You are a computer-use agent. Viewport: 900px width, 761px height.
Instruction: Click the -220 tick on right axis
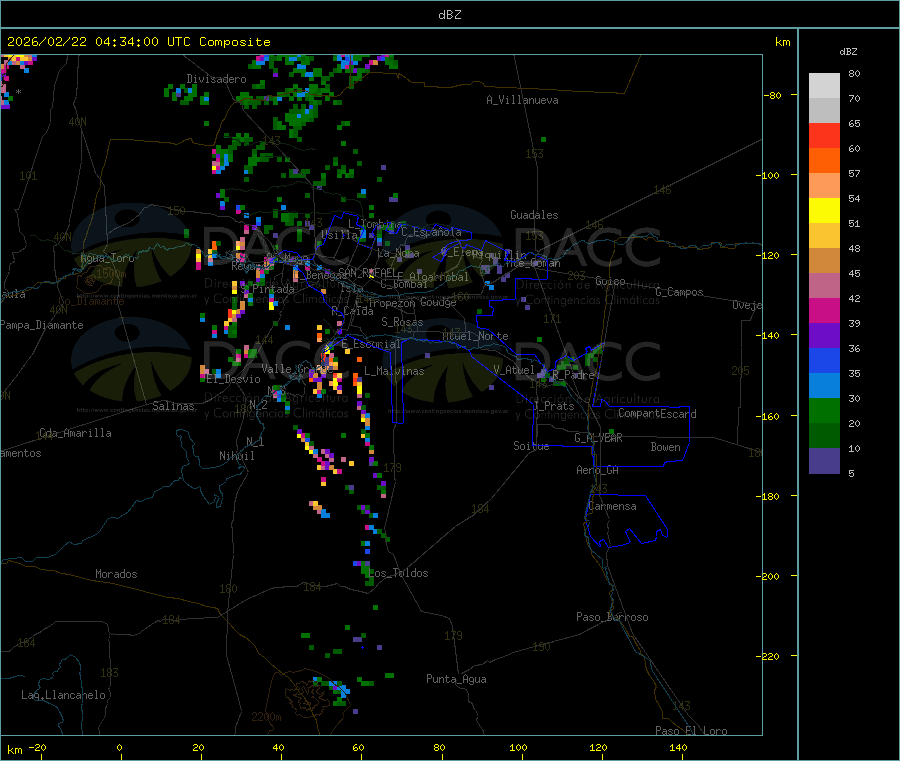click(x=770, y=656)
